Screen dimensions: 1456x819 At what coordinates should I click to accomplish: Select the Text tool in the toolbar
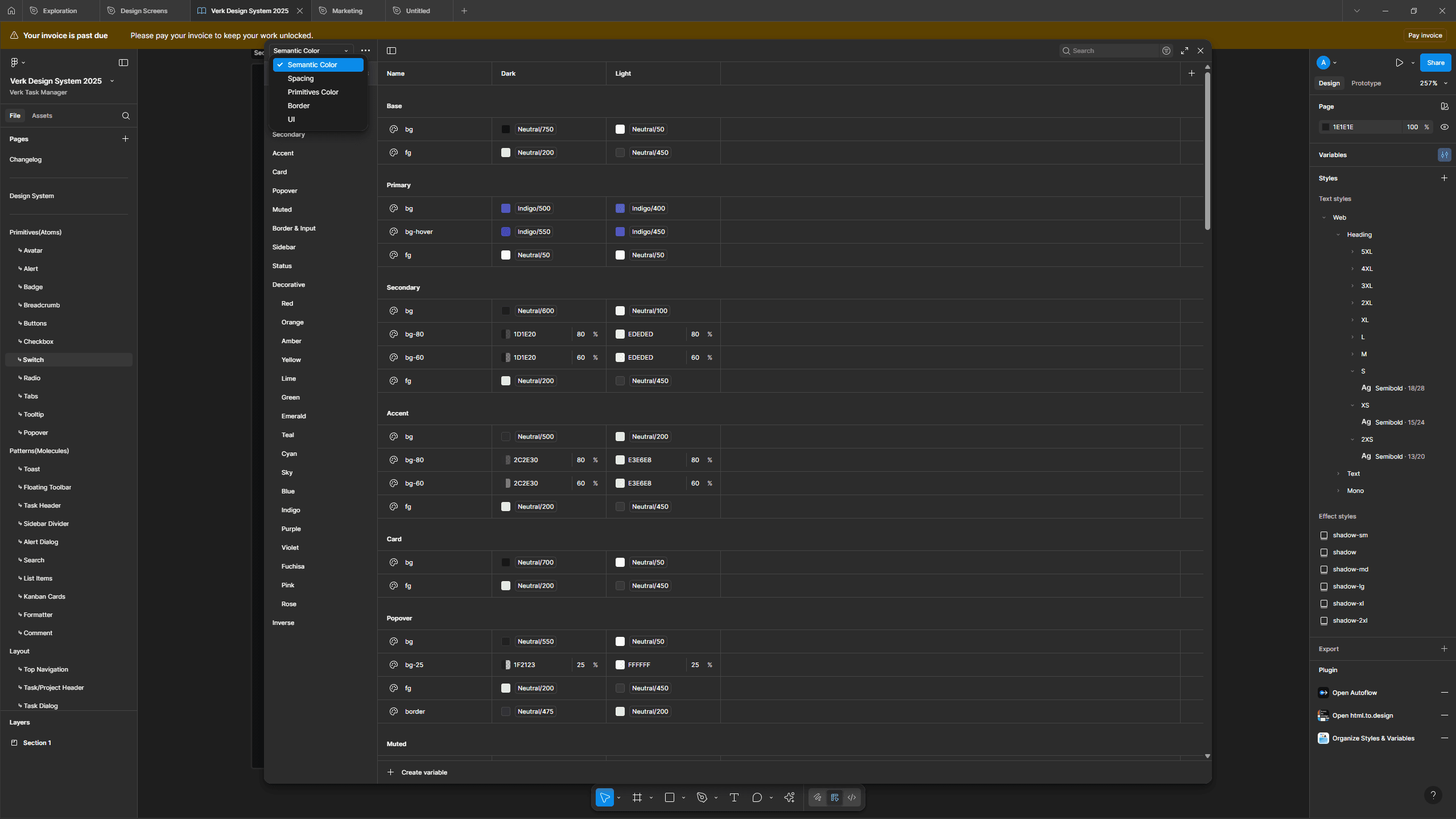[x=734, y=797]
